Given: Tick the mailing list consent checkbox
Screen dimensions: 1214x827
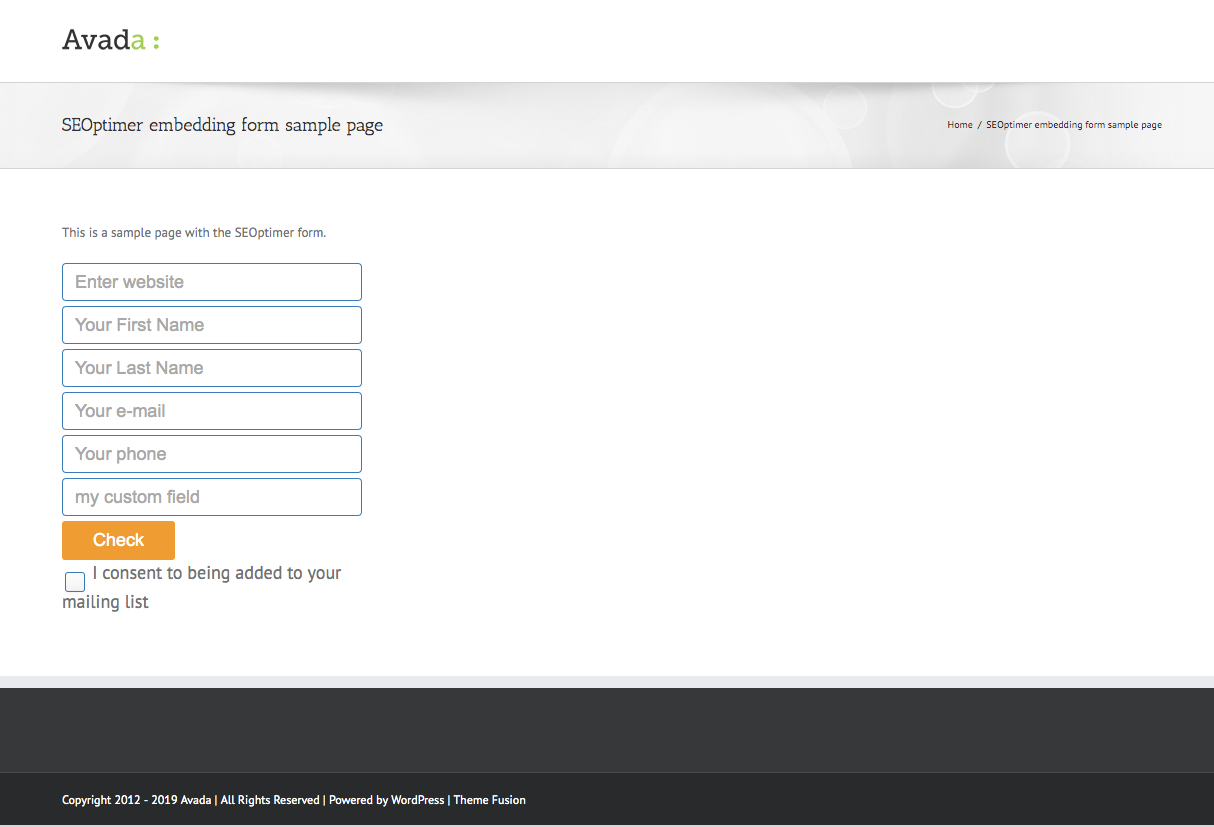Looking at the screenshot, I should tap(75, 582).
